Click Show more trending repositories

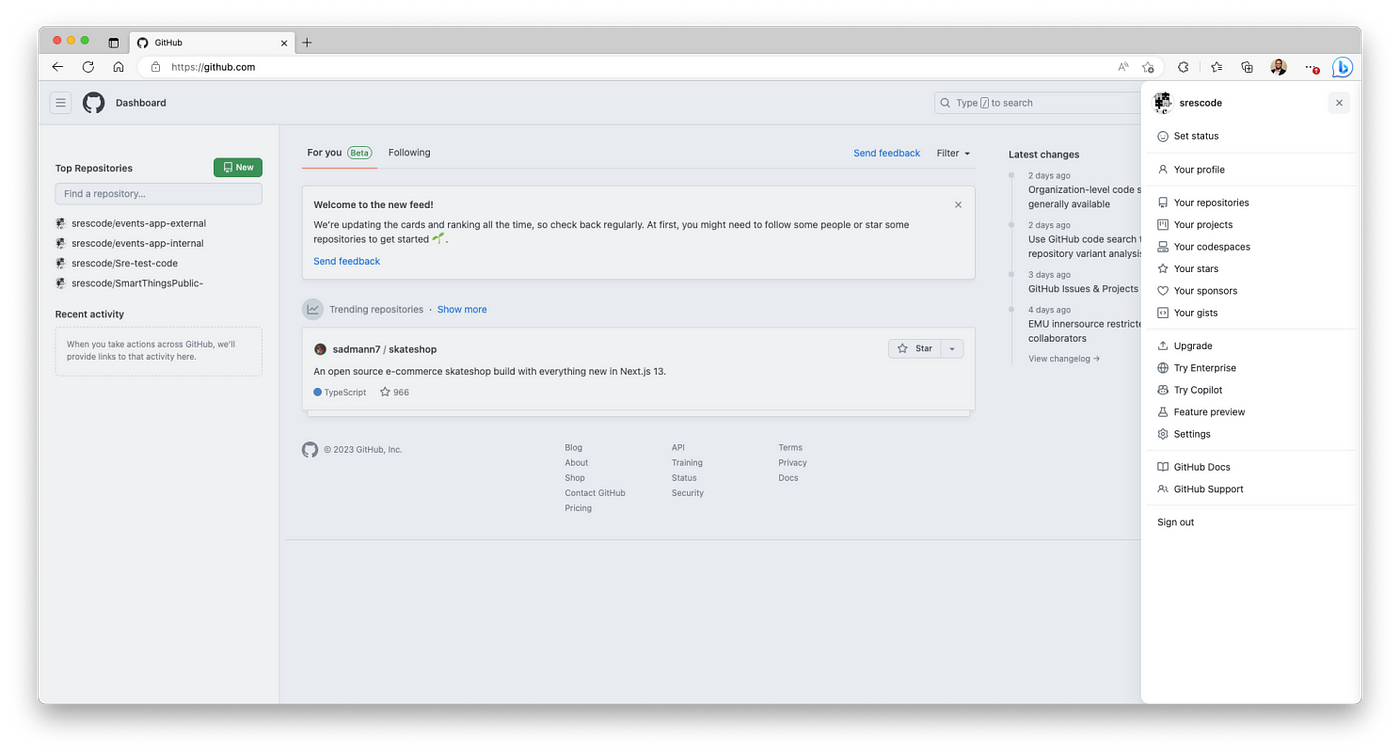[462, 310]
